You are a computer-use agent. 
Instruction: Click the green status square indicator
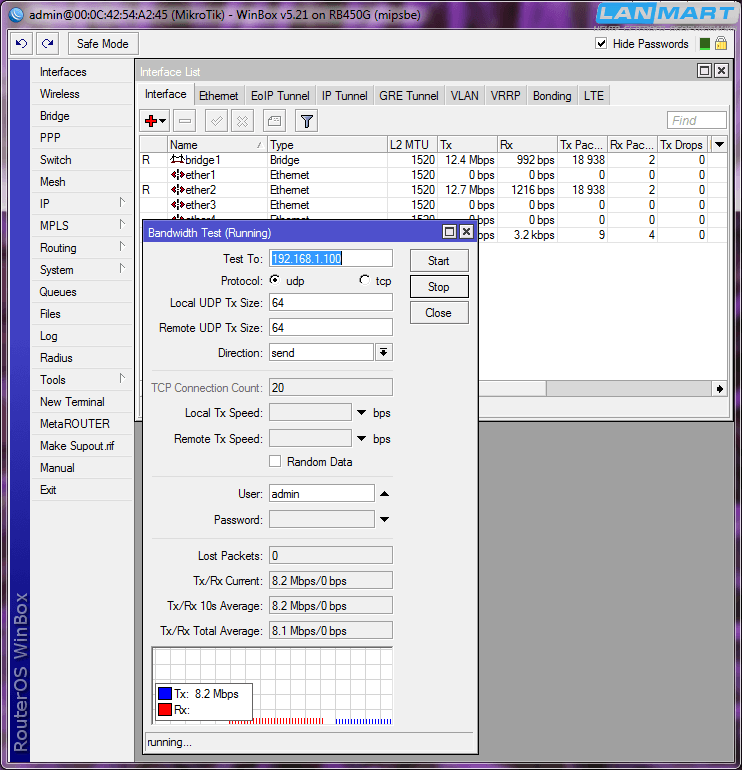(x=705, y=44)
